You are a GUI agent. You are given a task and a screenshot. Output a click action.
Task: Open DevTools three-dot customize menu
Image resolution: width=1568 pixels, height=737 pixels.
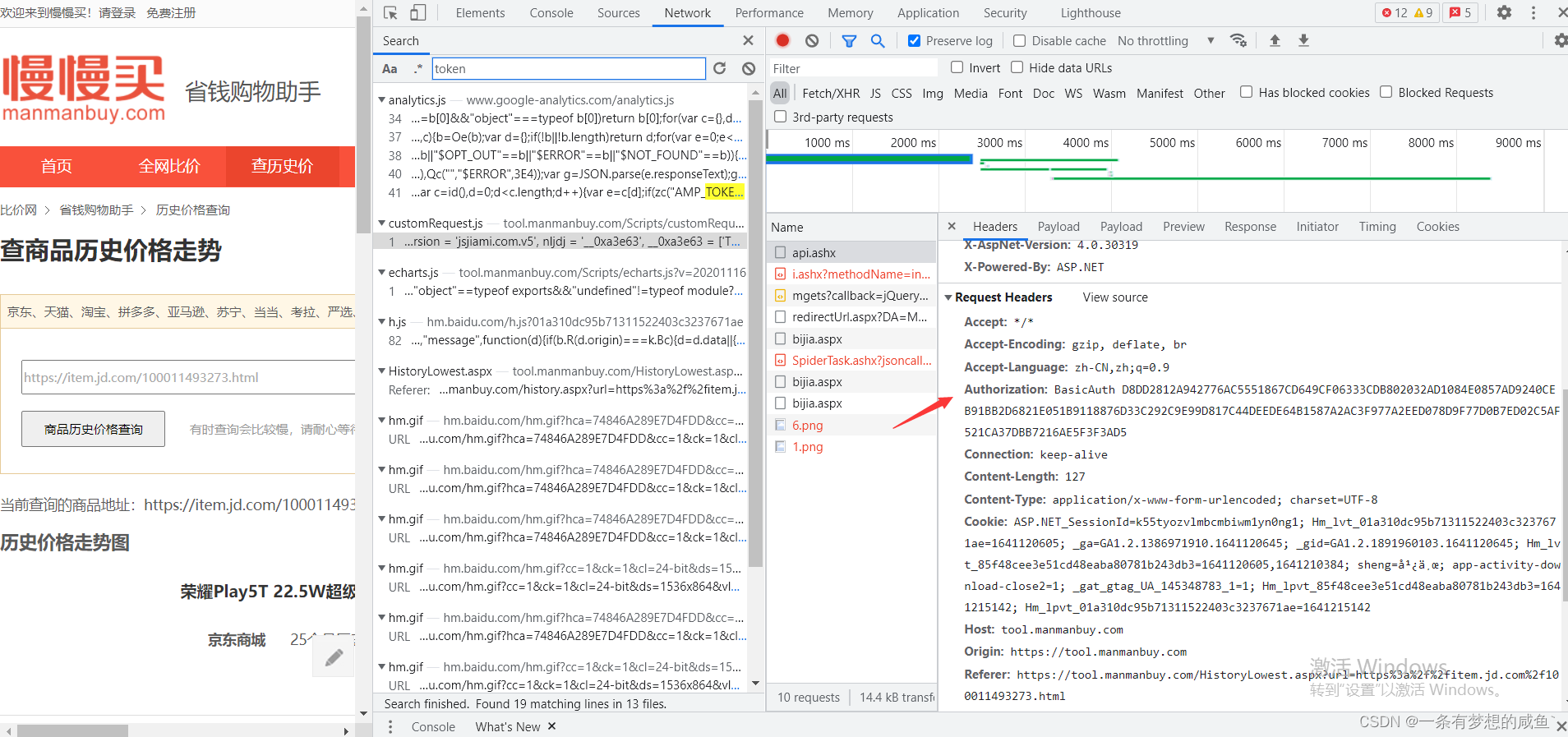[1533, 13]
